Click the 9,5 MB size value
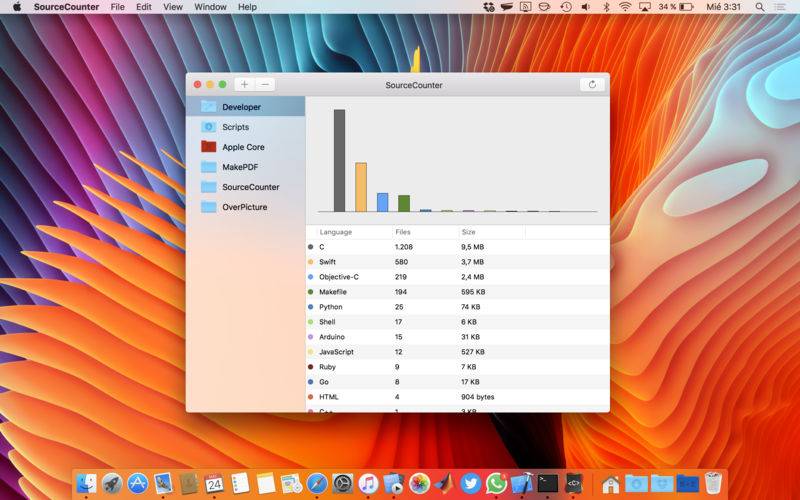The image size is (800, 500). tap(472, 247)
